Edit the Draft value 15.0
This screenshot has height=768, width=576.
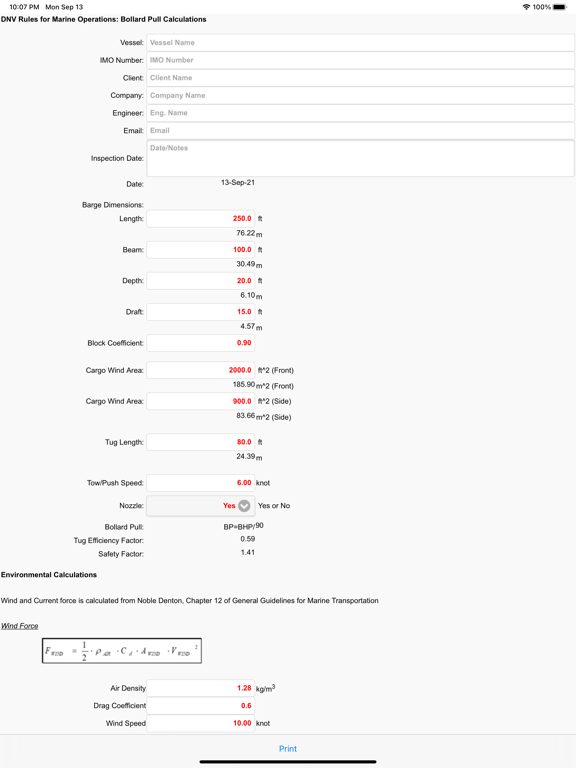click(x=200, y=312)
